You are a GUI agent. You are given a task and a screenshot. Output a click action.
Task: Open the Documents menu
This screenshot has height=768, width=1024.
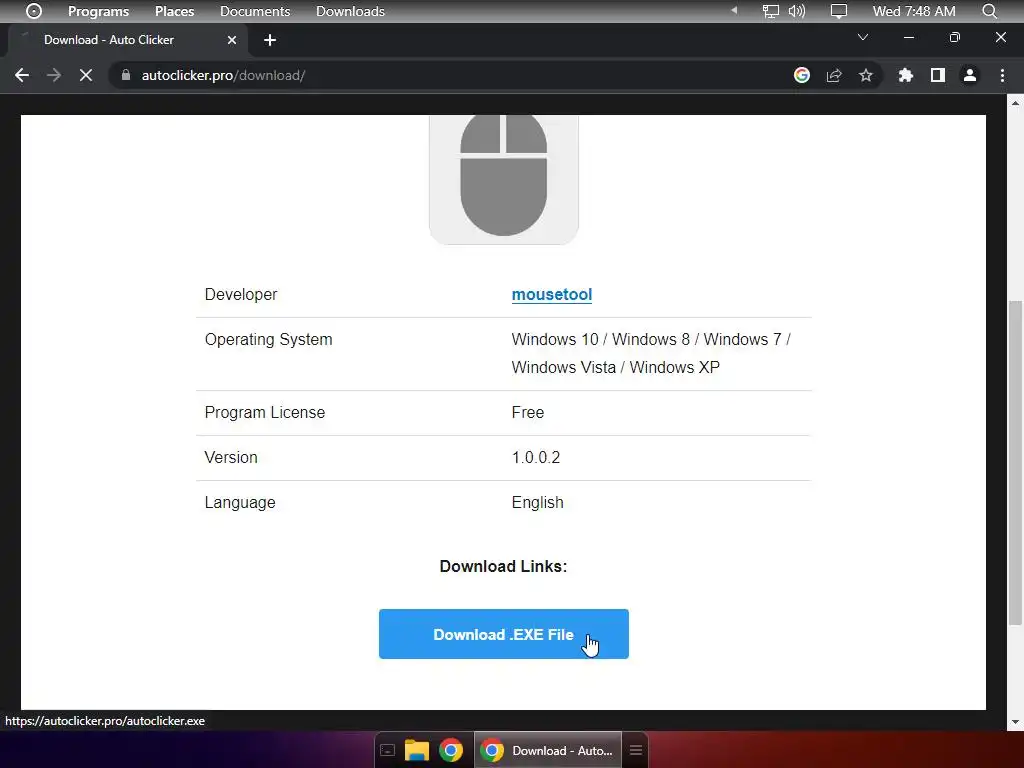(255, 11)
